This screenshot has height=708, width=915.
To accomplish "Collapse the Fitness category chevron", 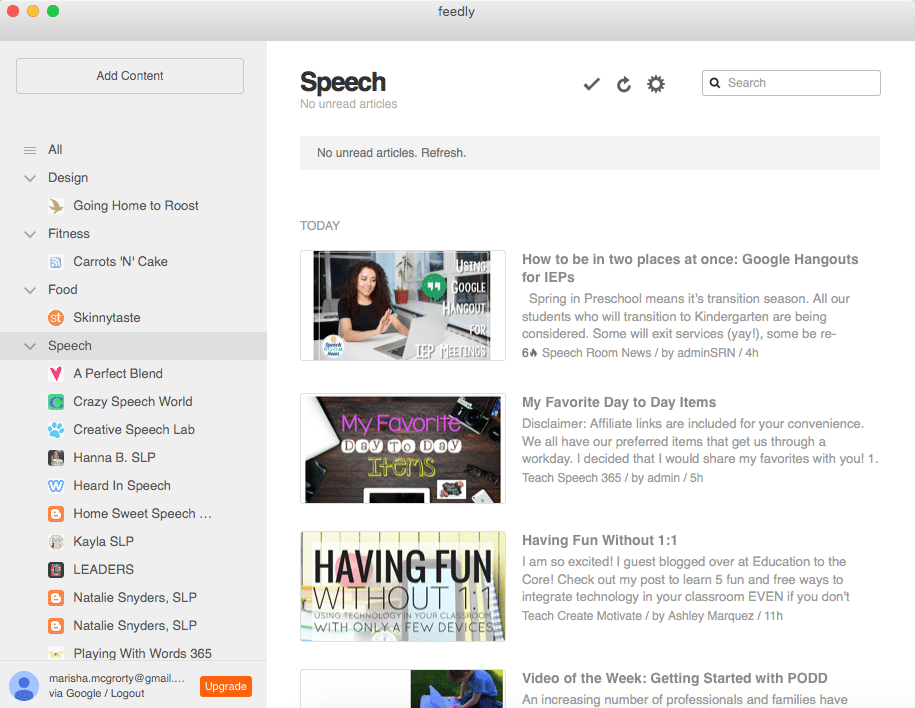I will click(x=30, y=234).
